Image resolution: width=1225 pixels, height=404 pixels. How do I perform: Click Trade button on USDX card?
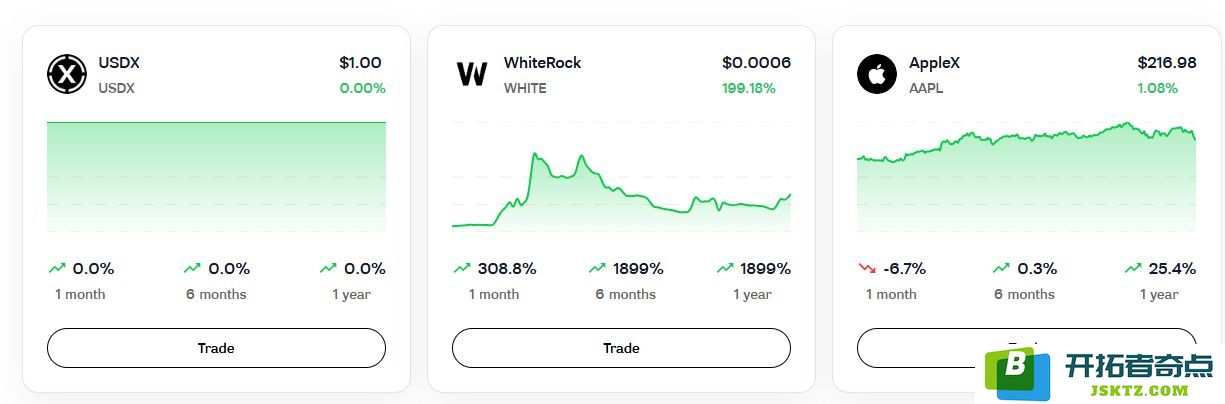click(216, 348)
